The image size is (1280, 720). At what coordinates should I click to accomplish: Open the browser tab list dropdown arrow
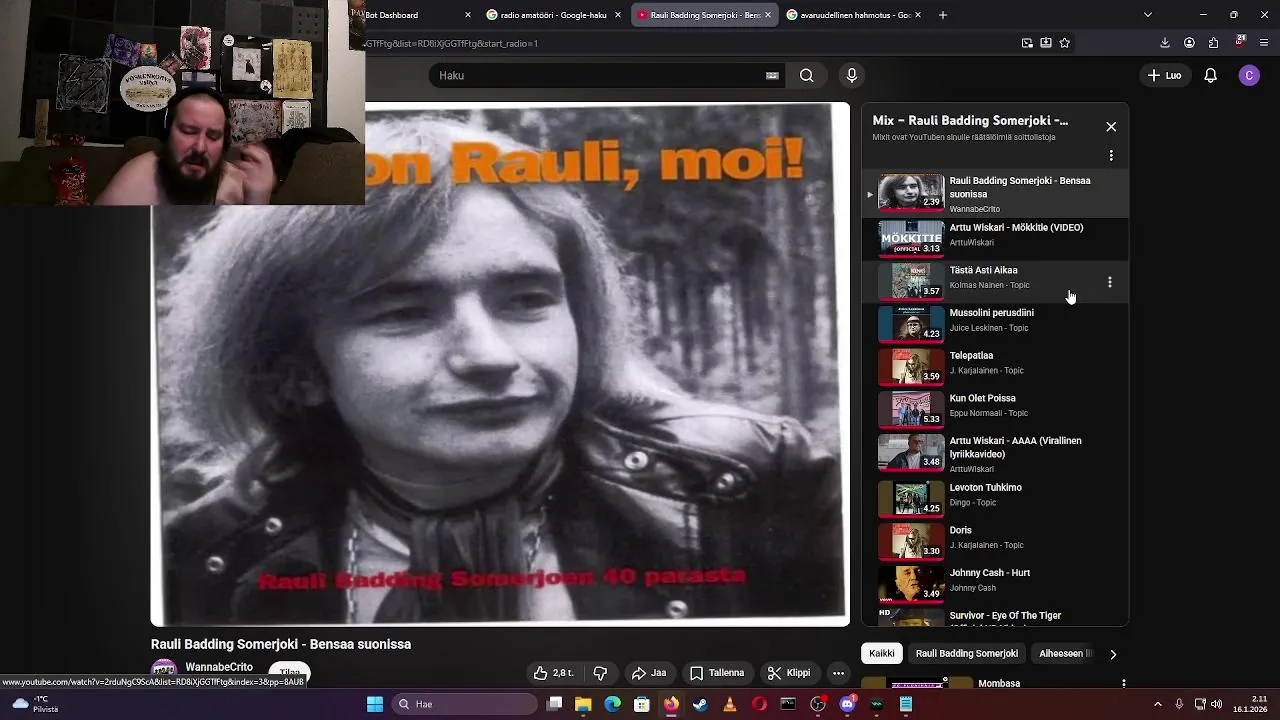pyautogui.click(x=1147, y=15)
